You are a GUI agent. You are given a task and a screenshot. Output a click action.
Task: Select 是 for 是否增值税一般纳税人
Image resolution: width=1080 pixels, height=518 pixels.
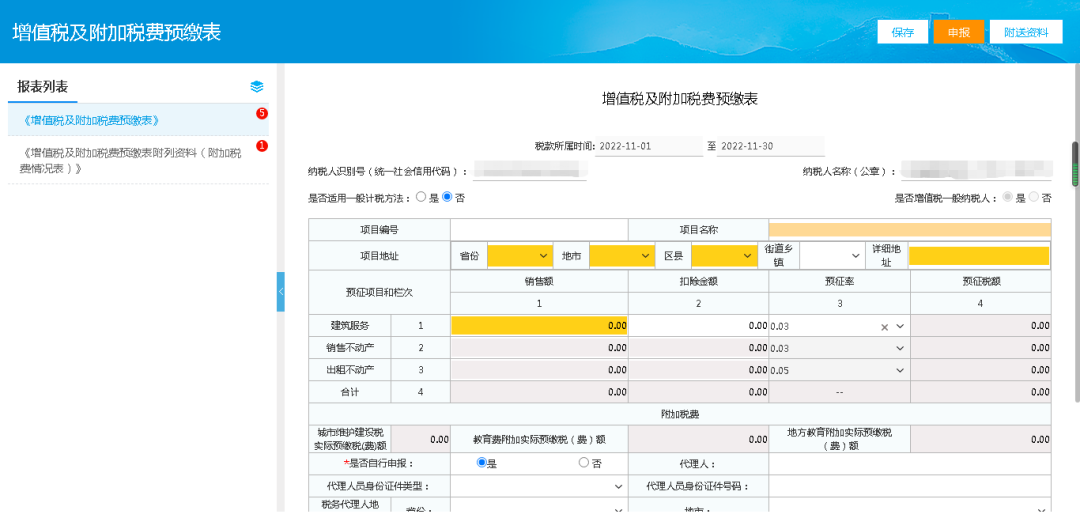(x=1008, y=197)
